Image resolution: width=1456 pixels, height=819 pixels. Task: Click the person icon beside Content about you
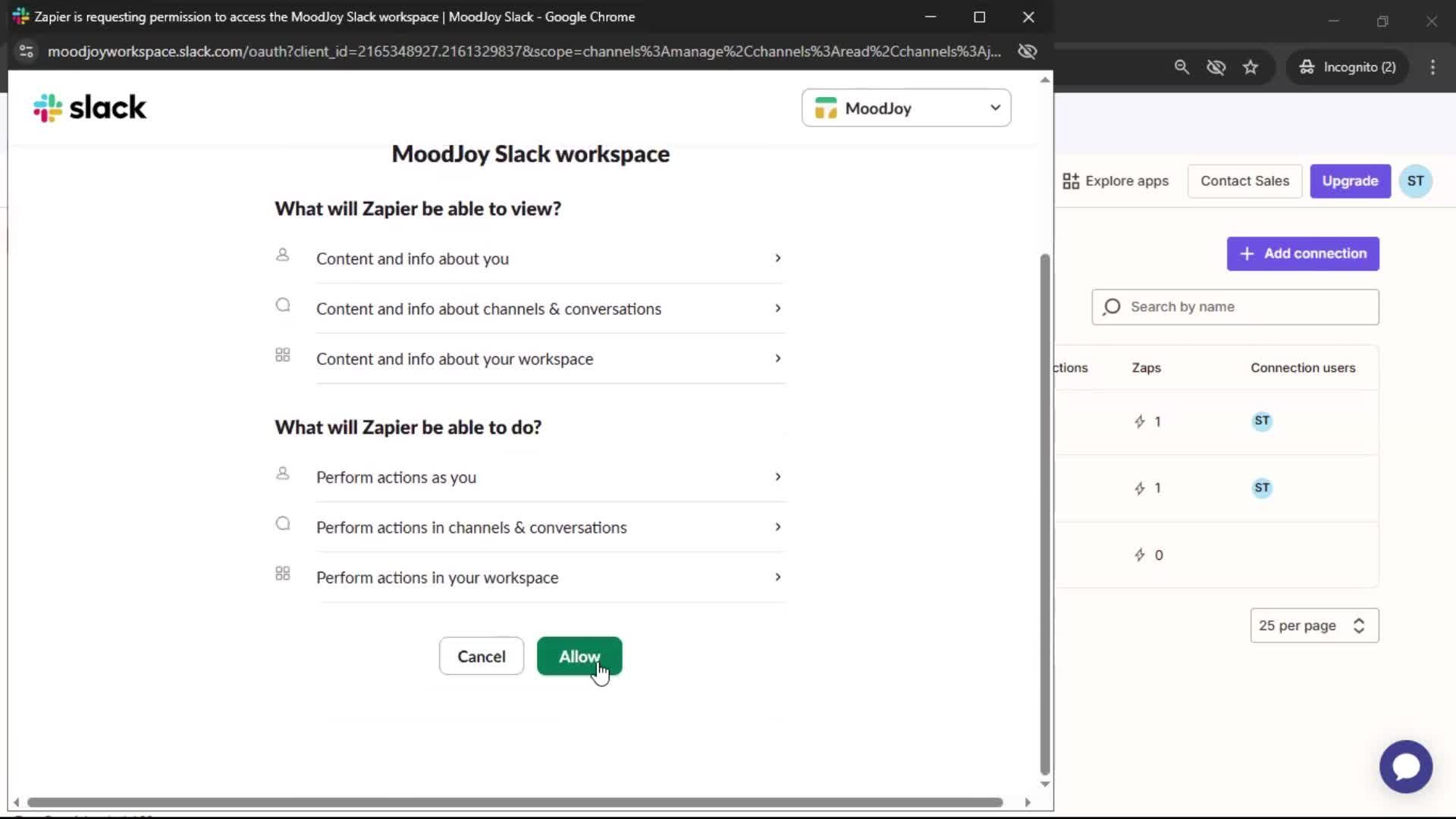[x=283, y=255]
